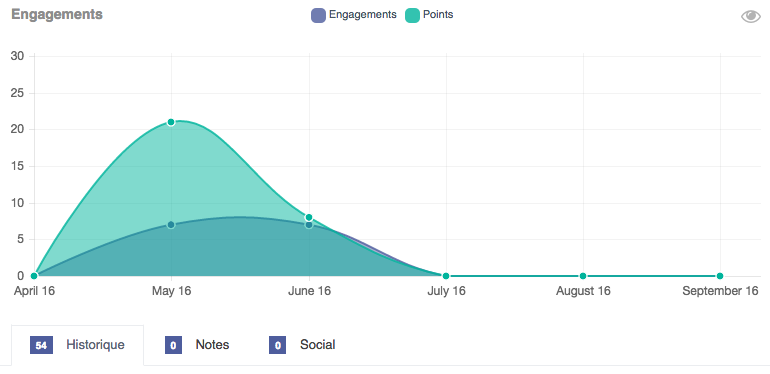Screen dimensions: 770x374
Task: Click the Engagements panel title
Action: [57, 14]
